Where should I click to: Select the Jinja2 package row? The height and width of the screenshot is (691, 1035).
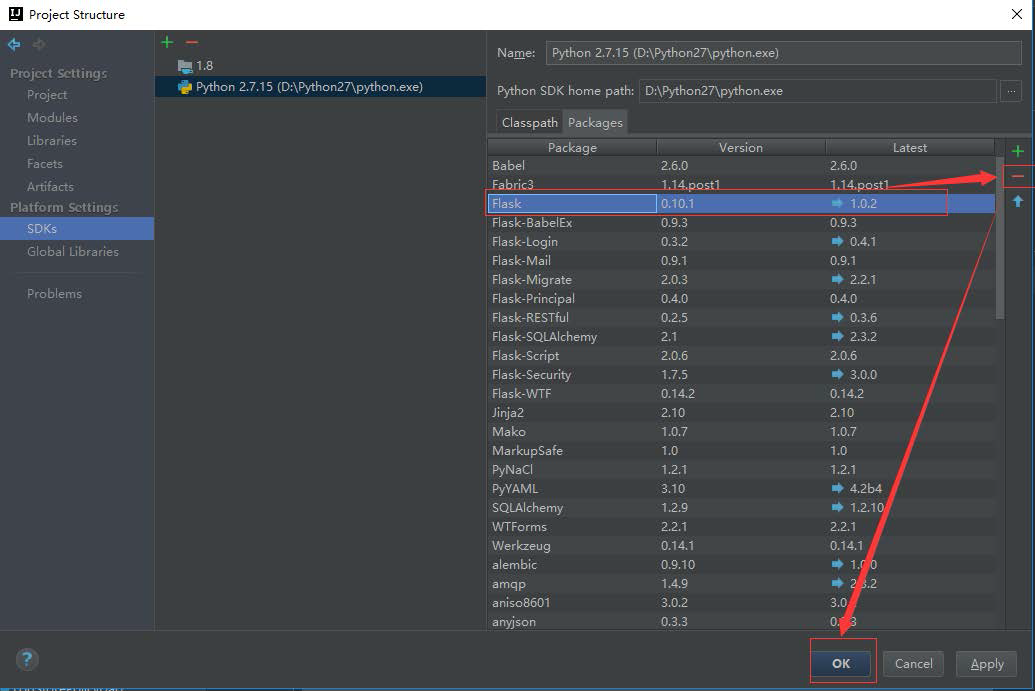pos(741,413)
